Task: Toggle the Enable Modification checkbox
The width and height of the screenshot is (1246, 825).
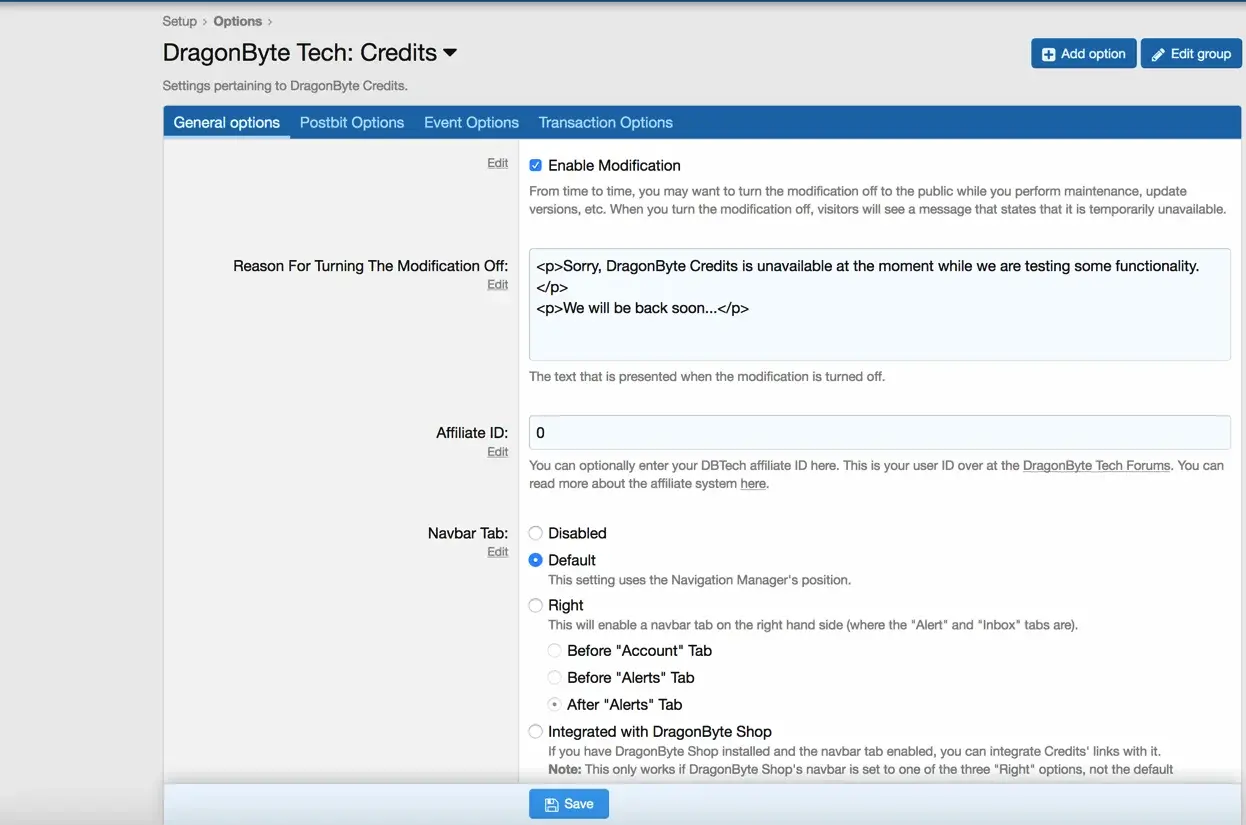Action: coord(536,165)
